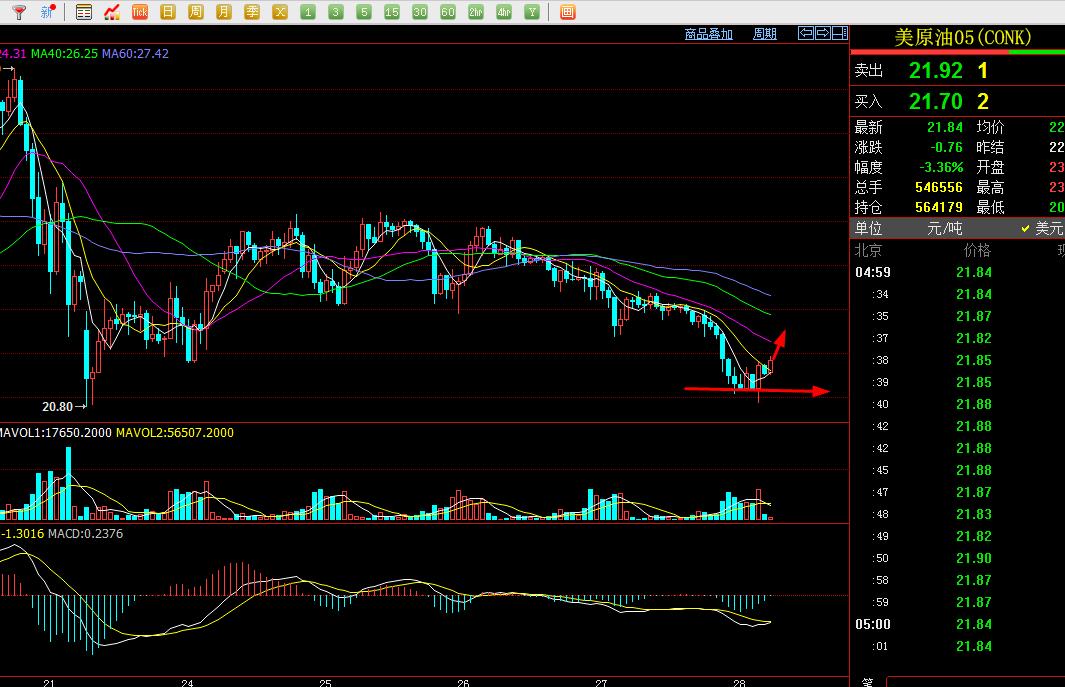Click the 20.80 low price marker
The height and width of the screenshot is (687, 1065).
click(58, 407)
